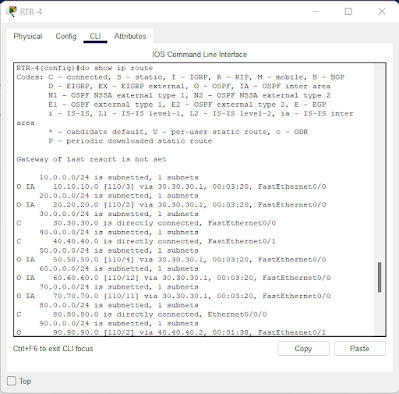The width and height of the screenshot is (399, 394).
Task: Click the 70.70.70.0 route entry
Action: point(173,296)
